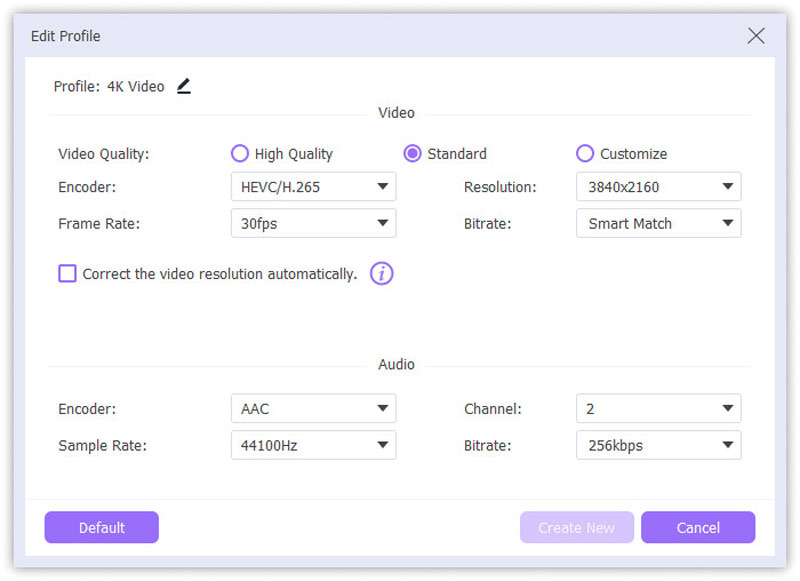Viewport: 800px width, 581px height.
Task: Open the video Encoder HEVC/H.265 dropdown
Action: 313,187
